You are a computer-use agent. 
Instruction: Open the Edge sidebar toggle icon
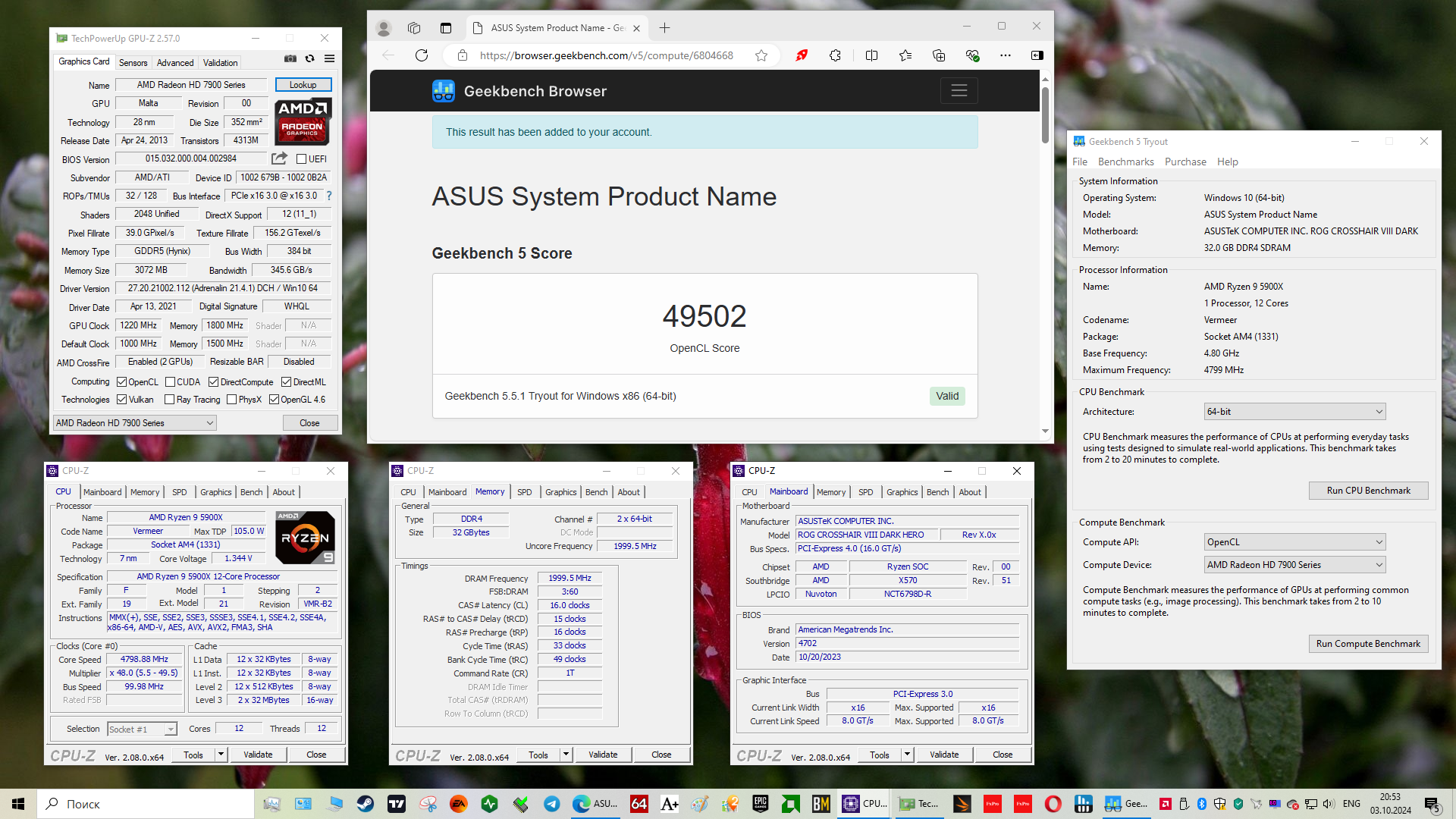[1037, 55]
